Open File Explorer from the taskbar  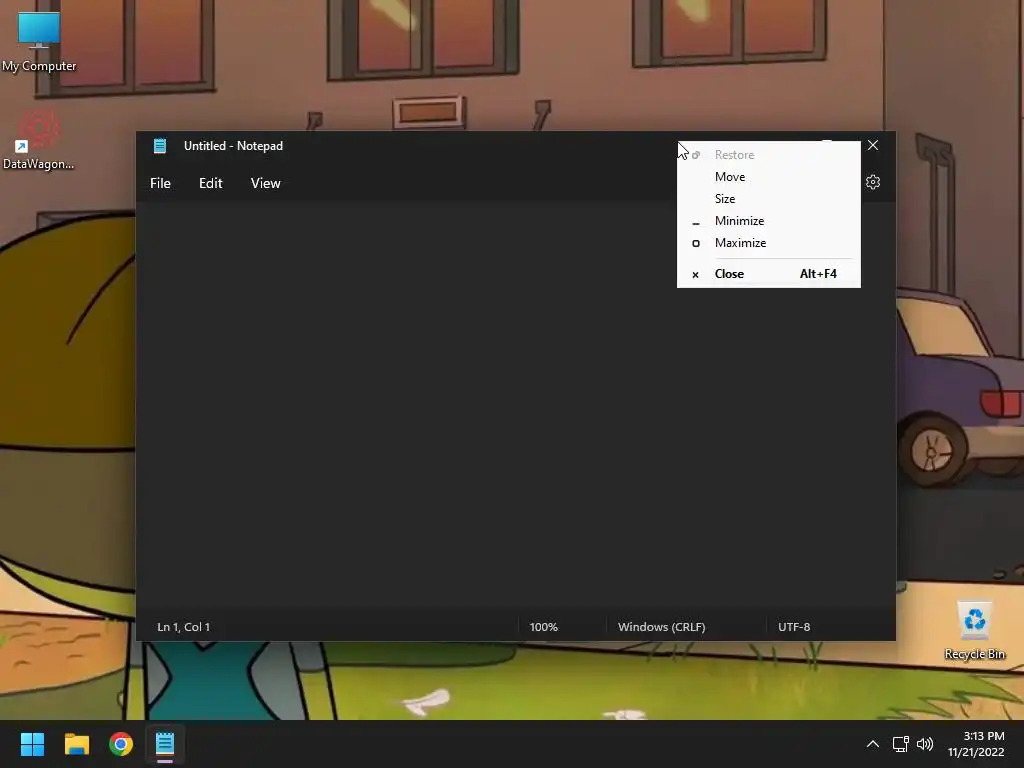click(76, 744)
